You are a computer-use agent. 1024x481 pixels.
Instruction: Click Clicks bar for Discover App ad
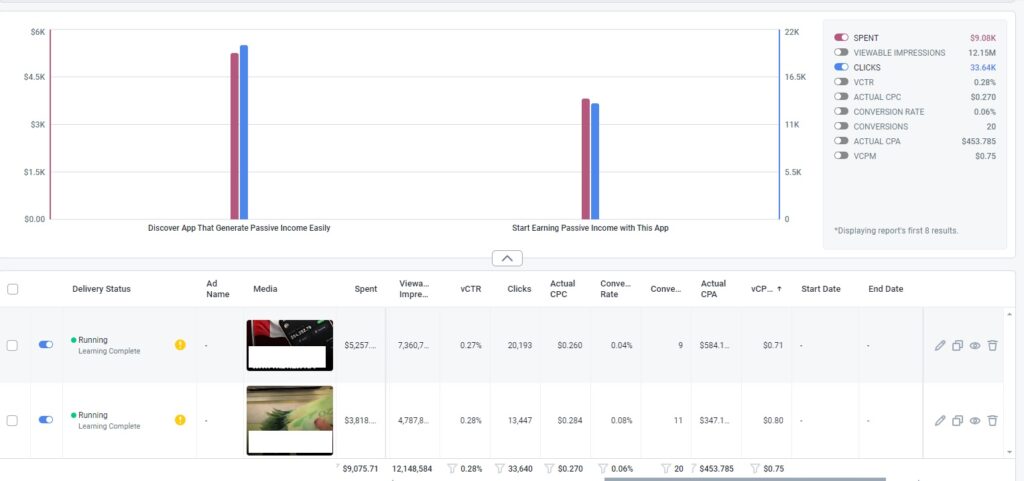(x=244, y=132)
